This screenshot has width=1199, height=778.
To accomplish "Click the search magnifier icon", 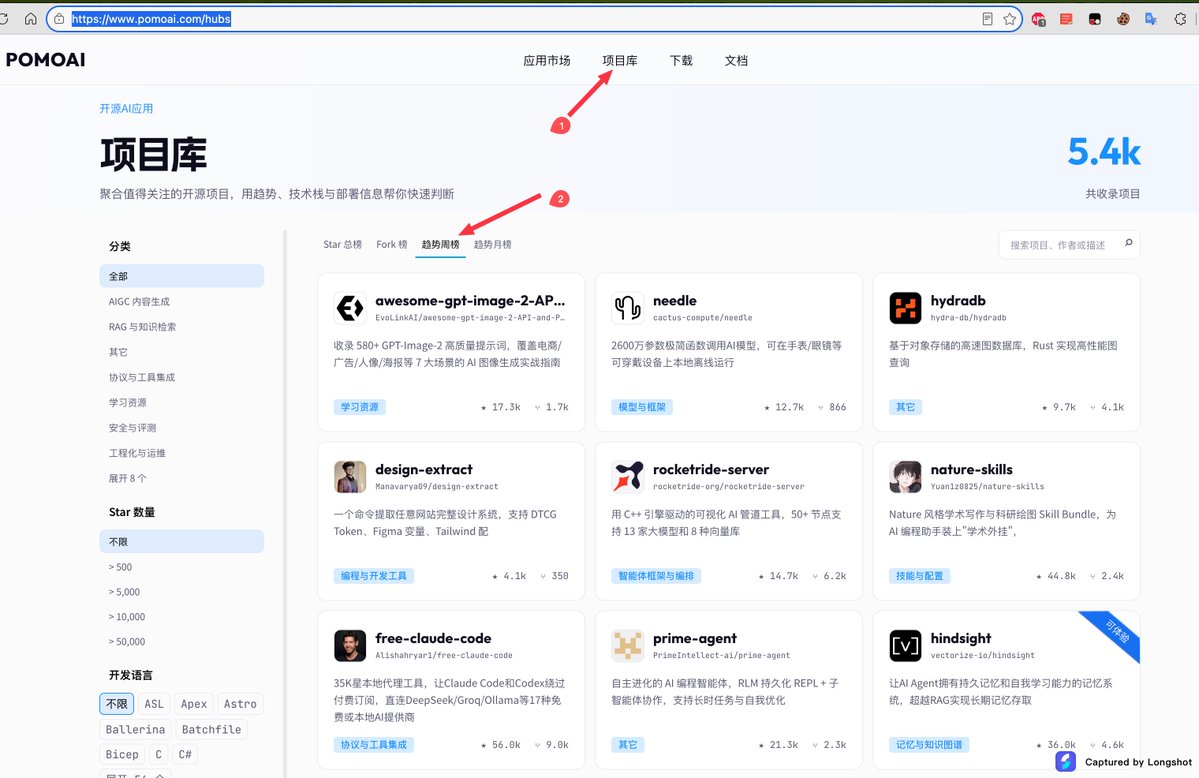I will pyautogui.click(x=1129, y=243).
